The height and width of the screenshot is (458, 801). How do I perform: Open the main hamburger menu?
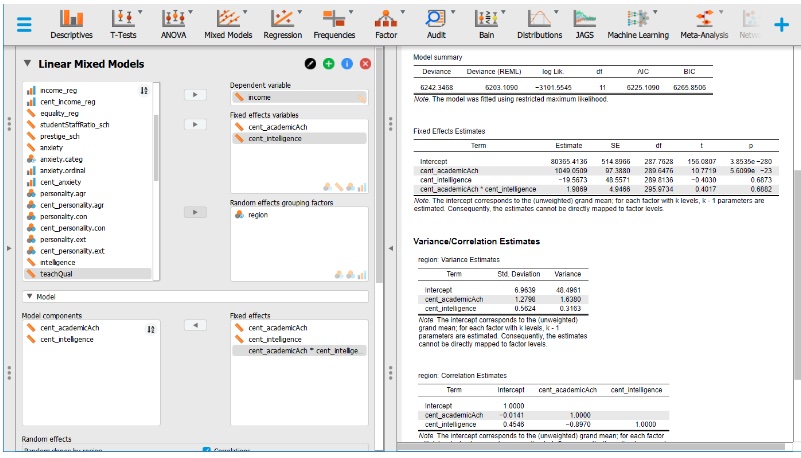(x=24, y=24)
